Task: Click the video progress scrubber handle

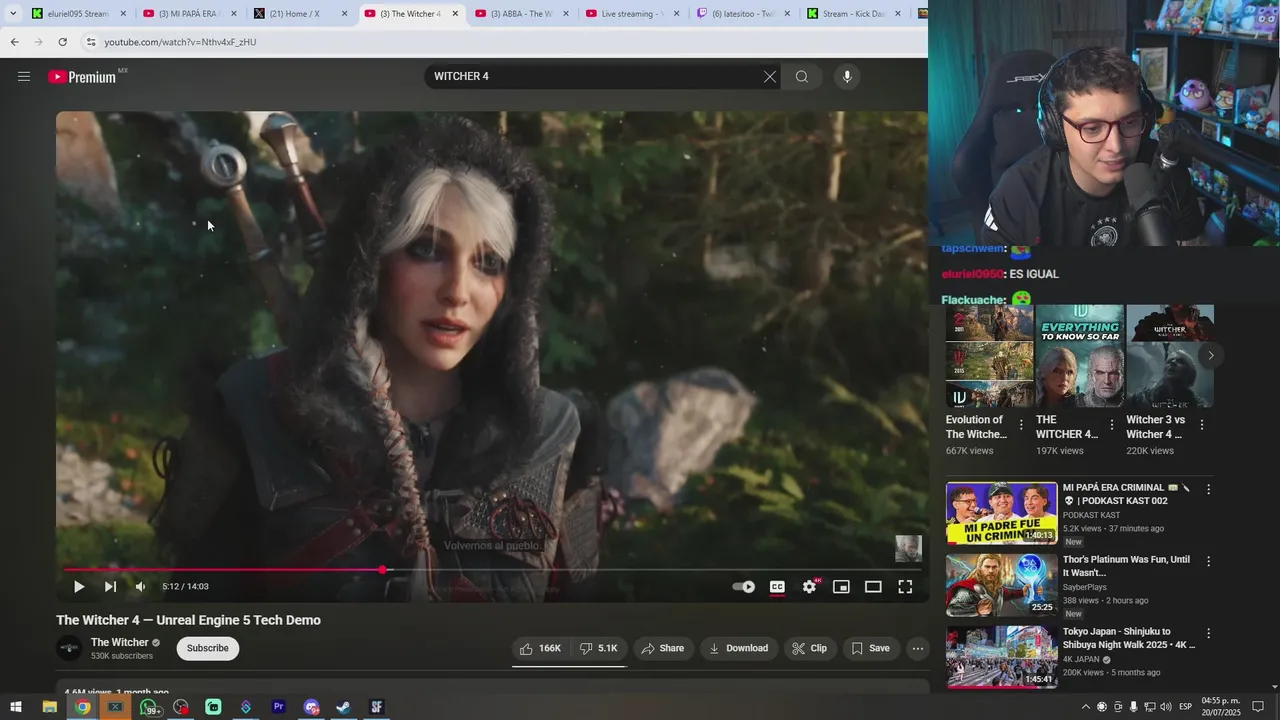Action: point(382,570)
